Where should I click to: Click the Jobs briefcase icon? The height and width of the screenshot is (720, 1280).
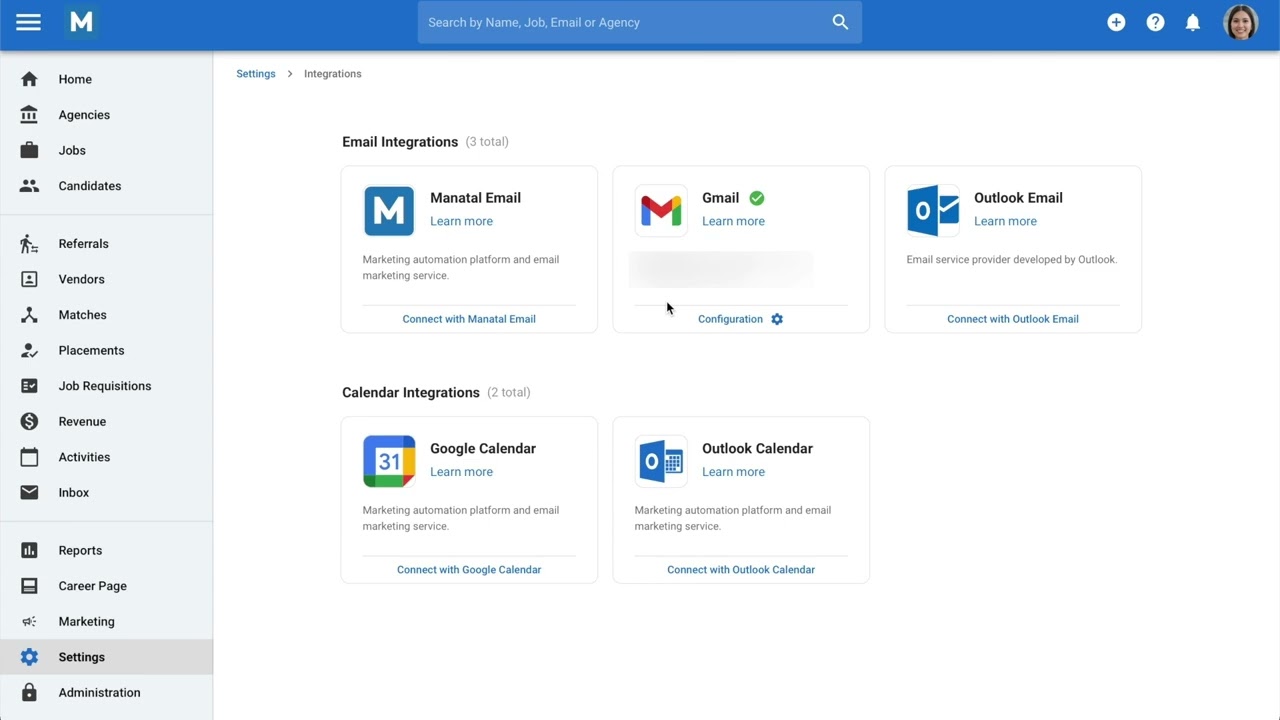(29, 150)
